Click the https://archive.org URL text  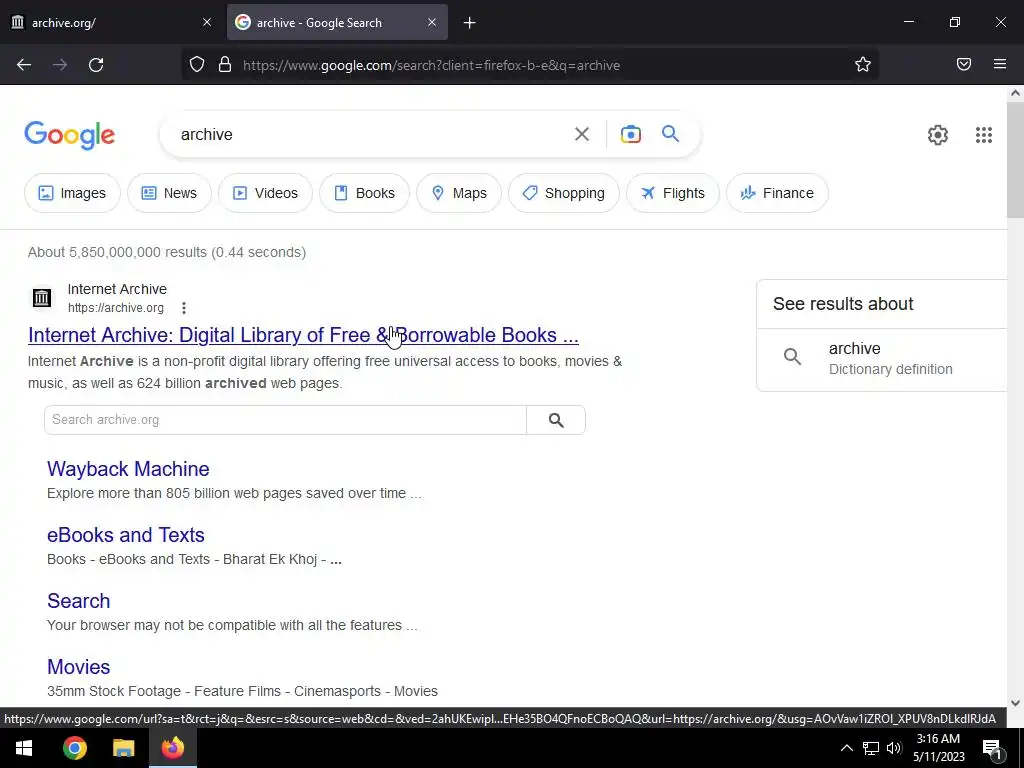[x=116, y=308]
